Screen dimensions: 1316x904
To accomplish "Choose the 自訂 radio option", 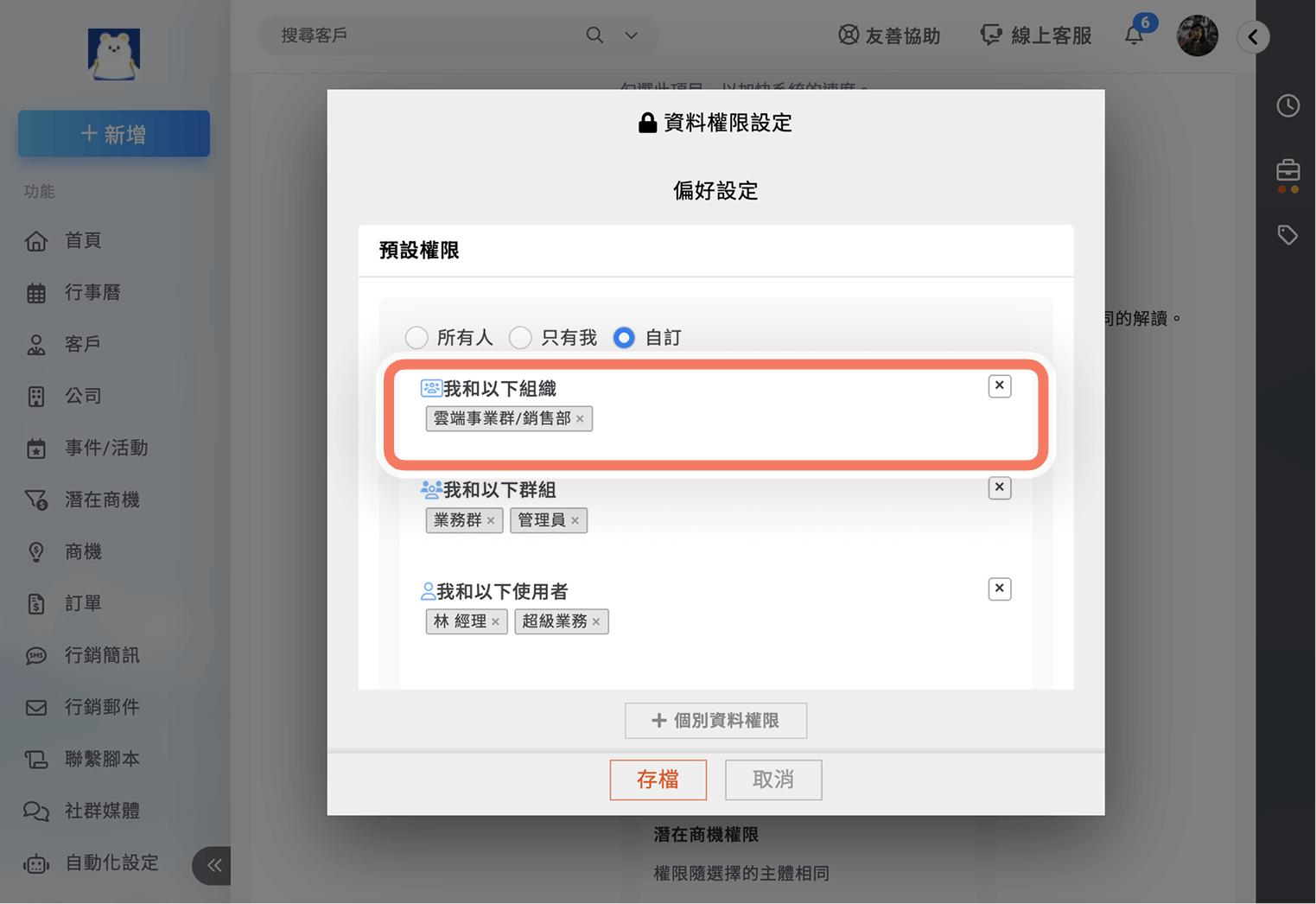I will tap(624, 338).
